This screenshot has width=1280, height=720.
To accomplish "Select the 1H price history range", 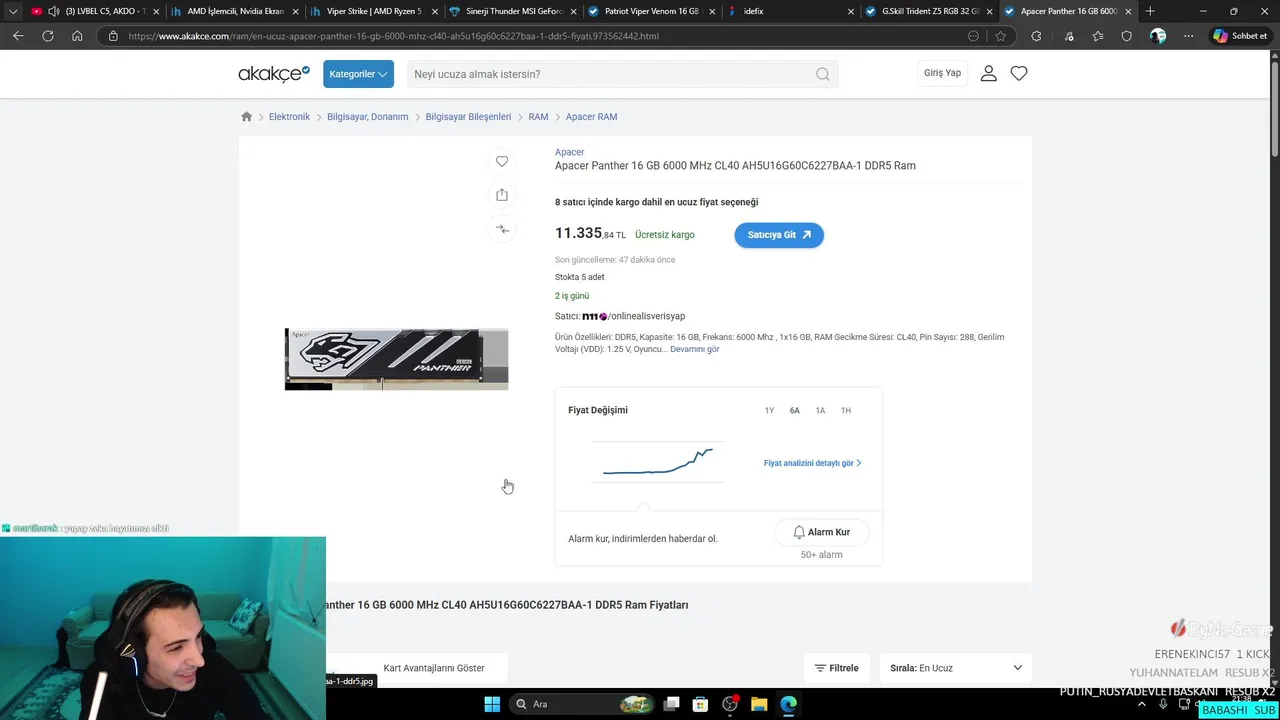I will [846, 411].
